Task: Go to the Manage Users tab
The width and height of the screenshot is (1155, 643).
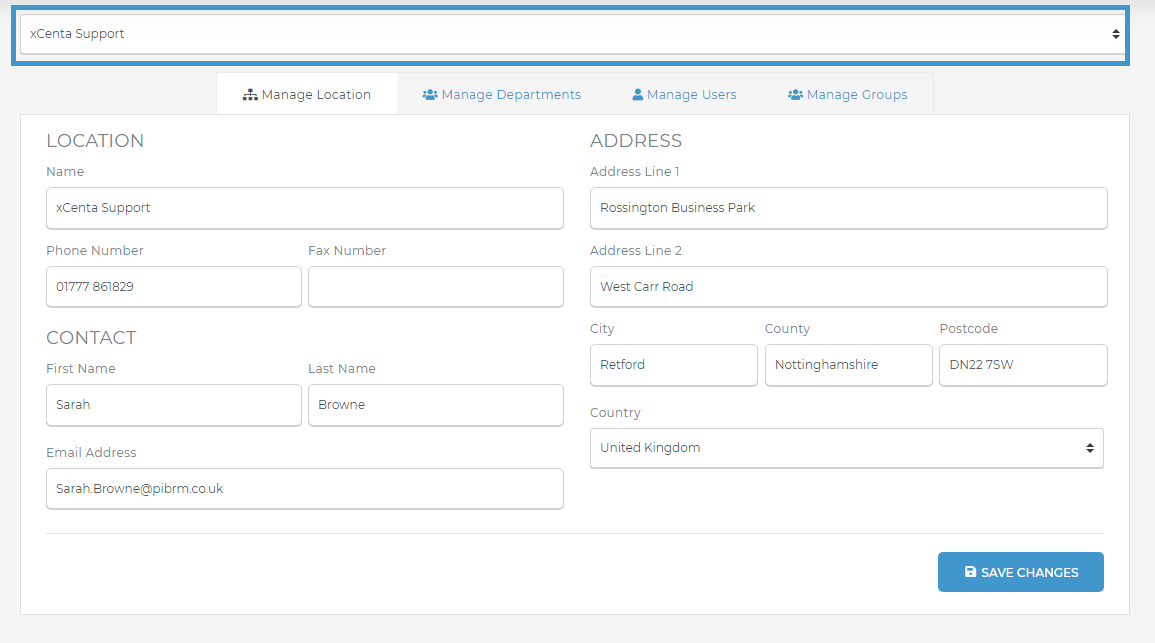Action: pyautogui.click(x=684, y=94)
